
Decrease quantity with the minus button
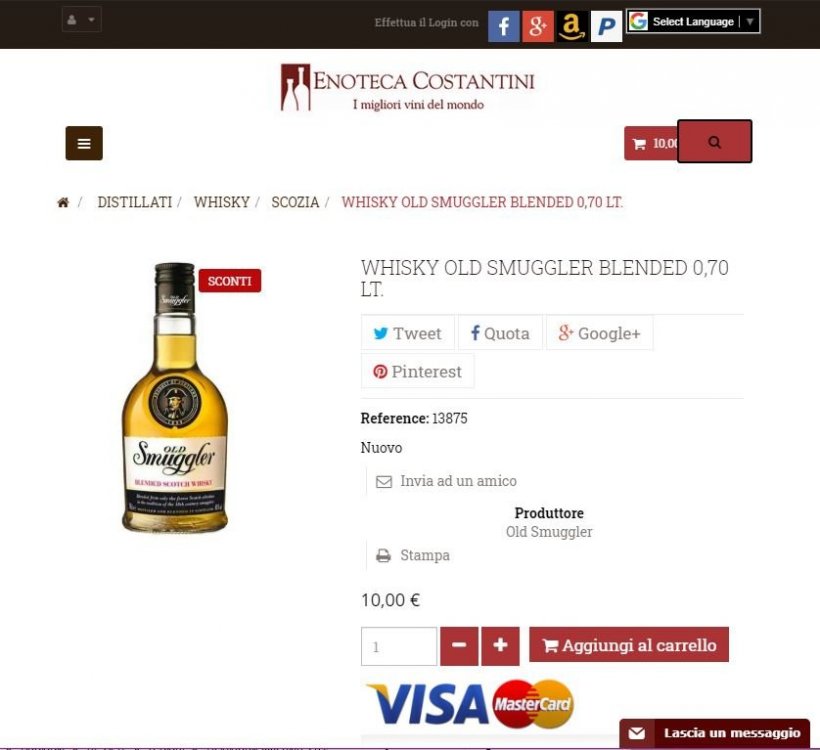[459, 646]
